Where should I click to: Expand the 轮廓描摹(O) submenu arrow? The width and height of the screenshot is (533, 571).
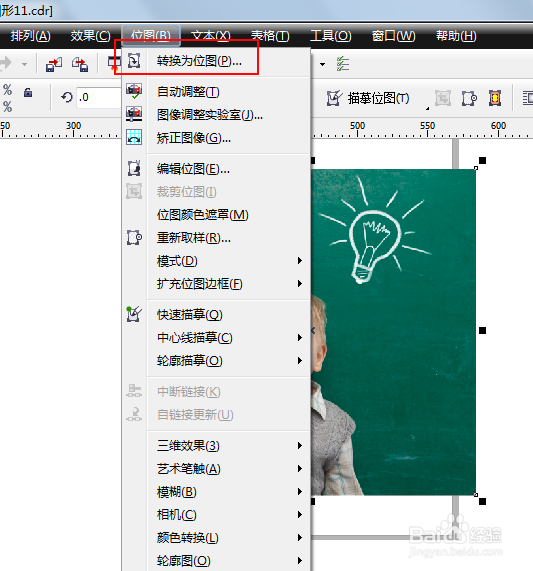(300, 361)
